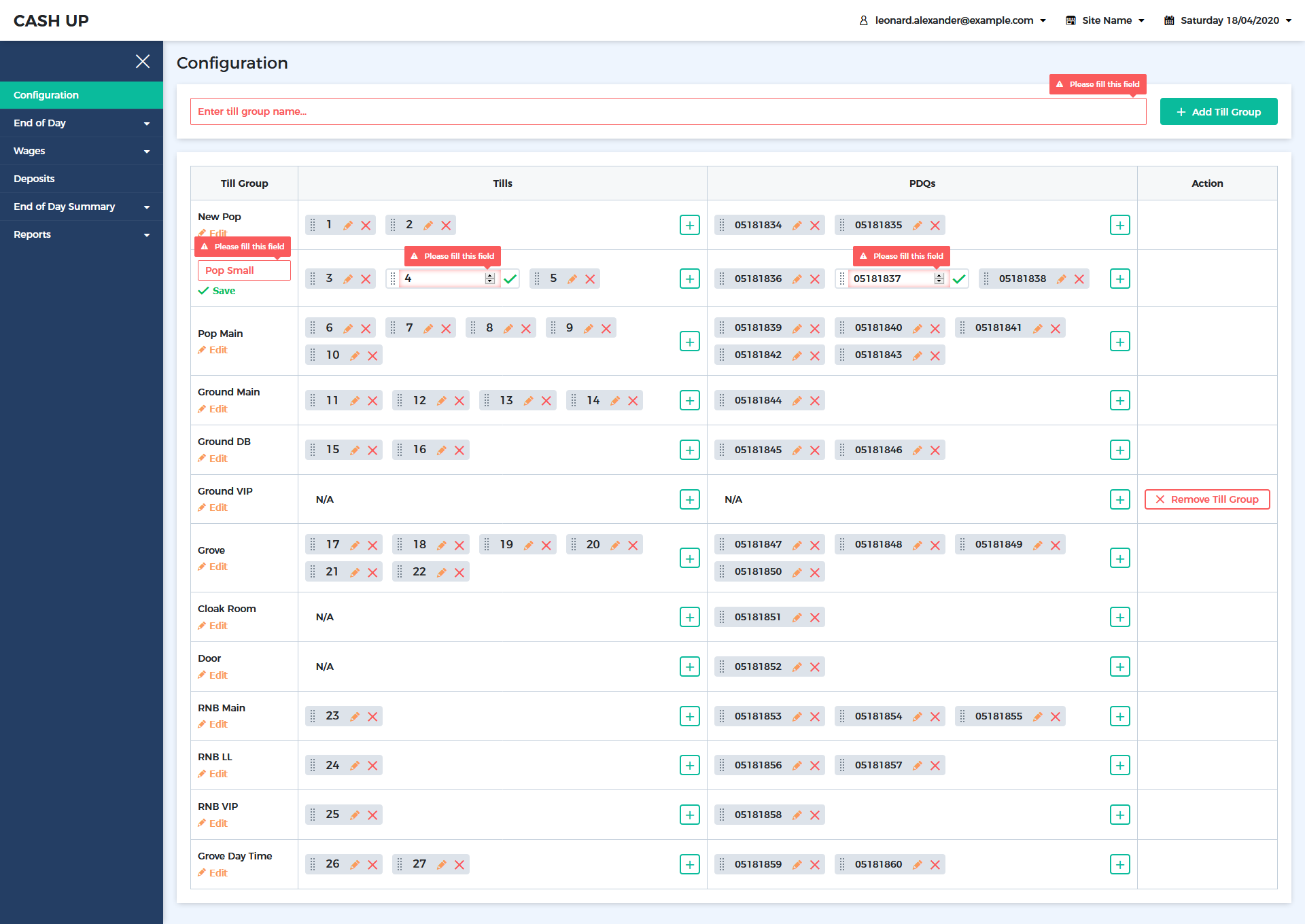Screen dimensions: 1305x924
Task: Focus the Enter till group name field
Action: pos(667,111)
